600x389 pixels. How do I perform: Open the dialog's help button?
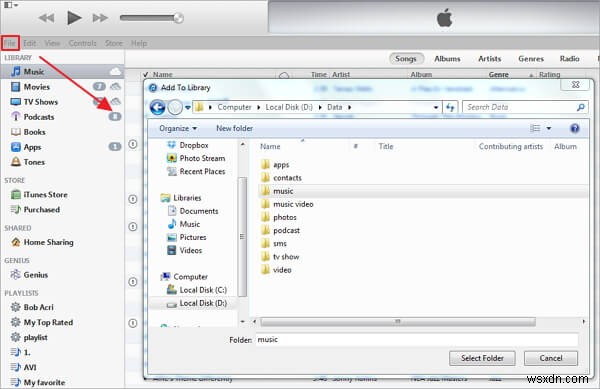tap(574, 129)
